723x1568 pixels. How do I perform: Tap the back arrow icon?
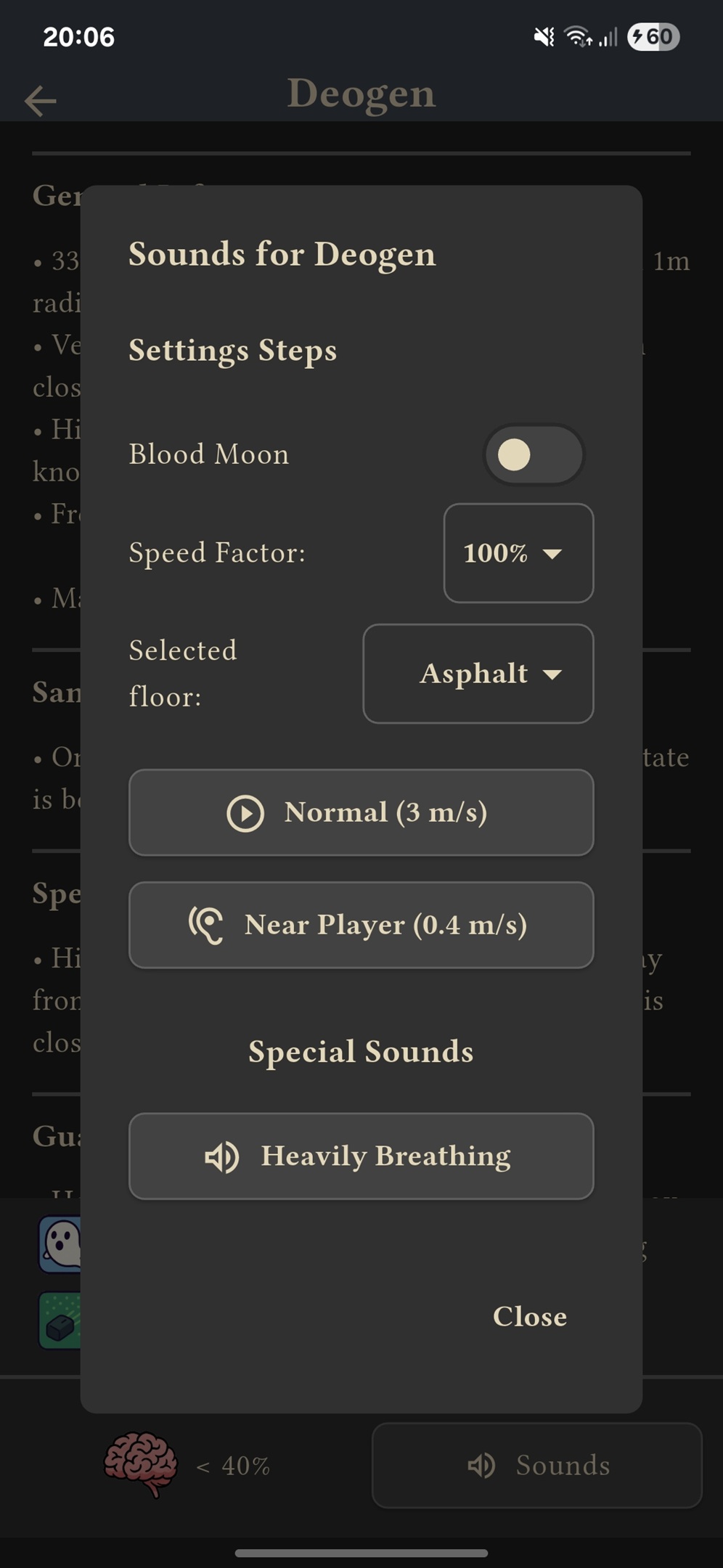41,101
